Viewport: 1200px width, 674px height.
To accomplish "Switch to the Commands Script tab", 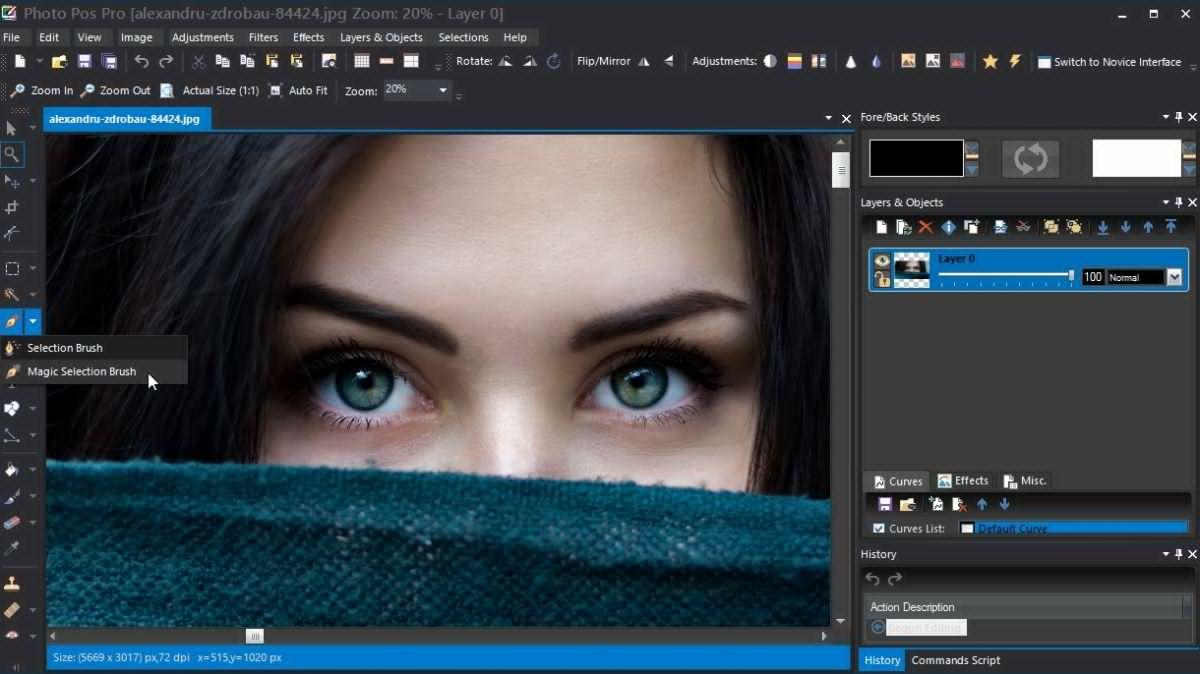I will (x=955, y=660).
